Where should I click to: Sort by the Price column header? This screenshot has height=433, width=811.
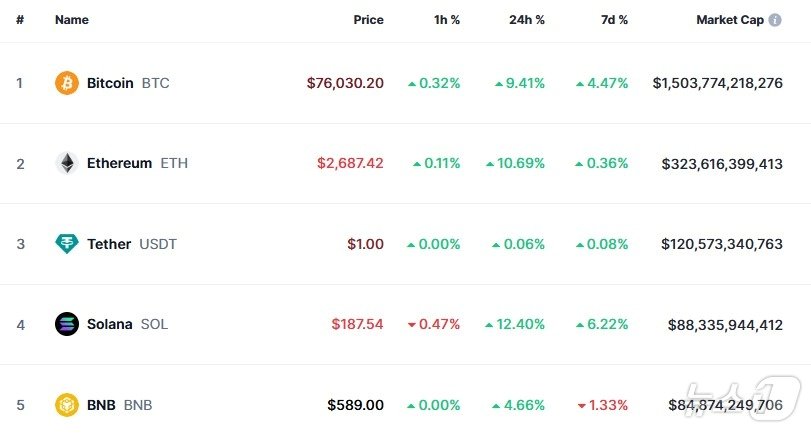(368, 20)
